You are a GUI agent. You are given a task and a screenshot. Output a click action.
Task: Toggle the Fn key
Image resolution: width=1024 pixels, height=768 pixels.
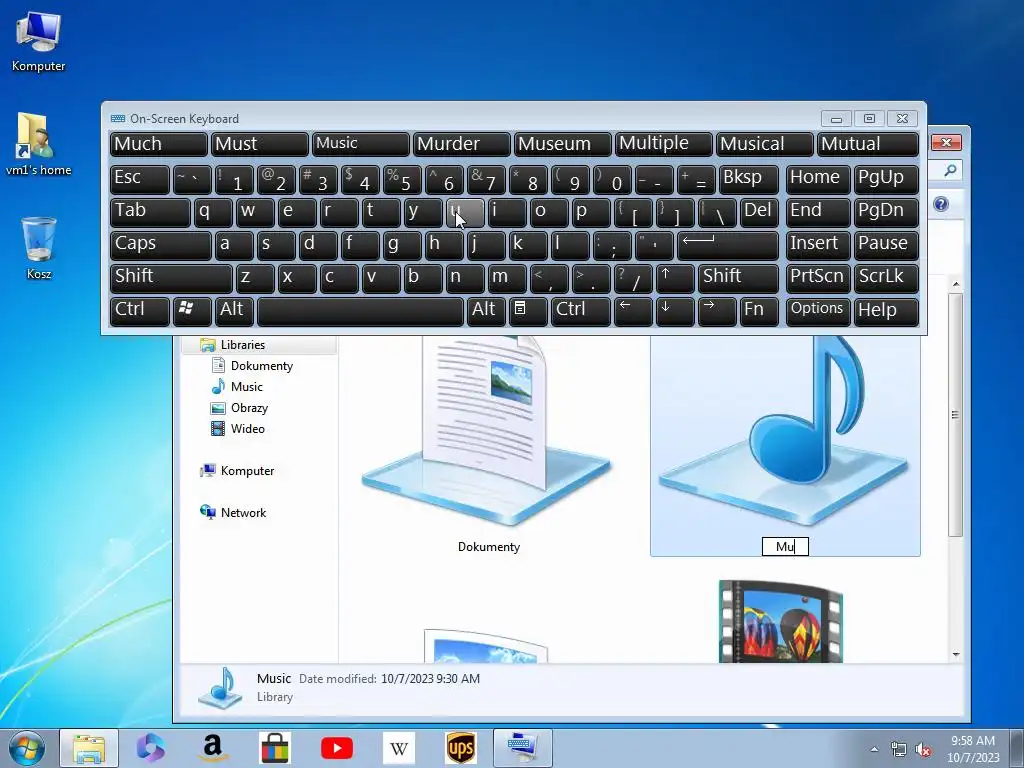point(760,311)
